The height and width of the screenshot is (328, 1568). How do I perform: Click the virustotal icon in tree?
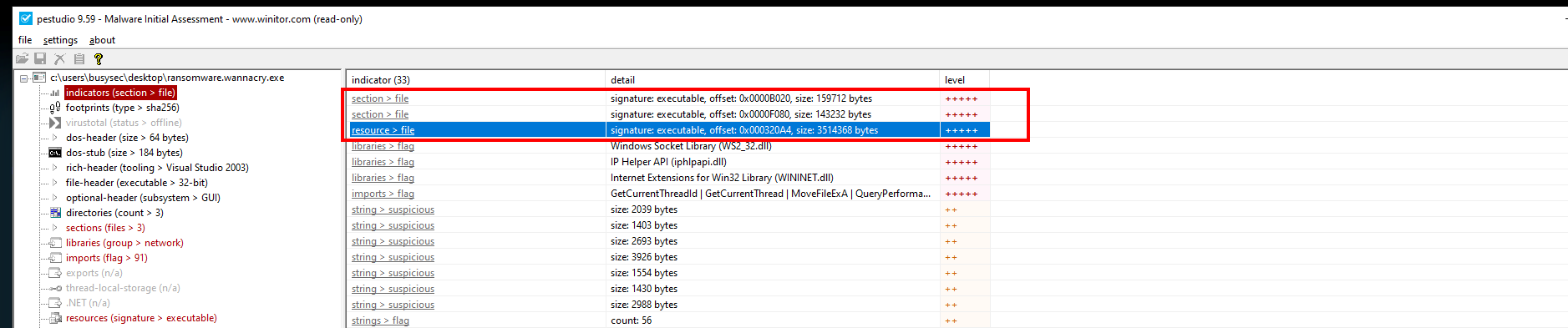click(x=55, y=123)
